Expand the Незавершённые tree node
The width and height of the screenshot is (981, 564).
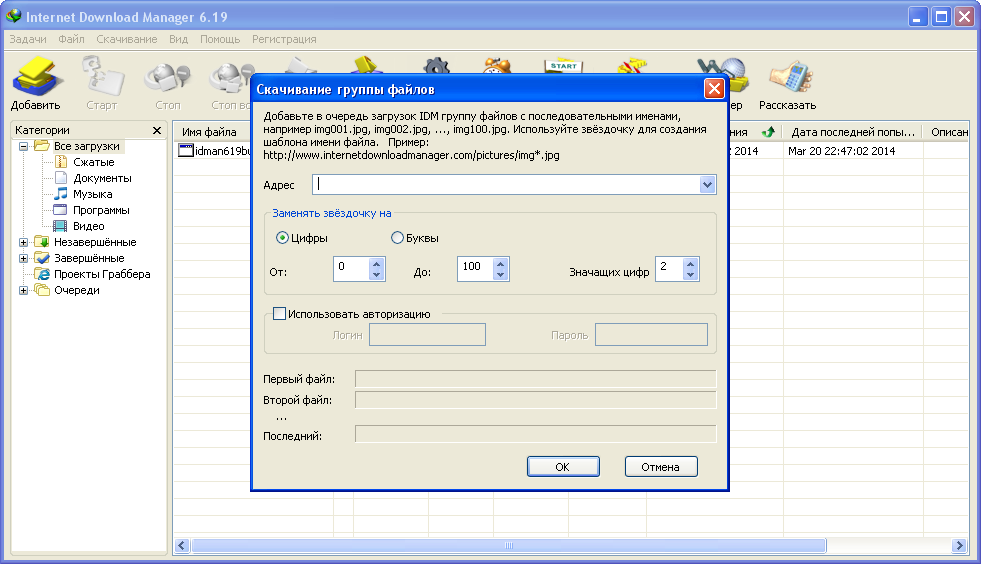tap(23, 242)
